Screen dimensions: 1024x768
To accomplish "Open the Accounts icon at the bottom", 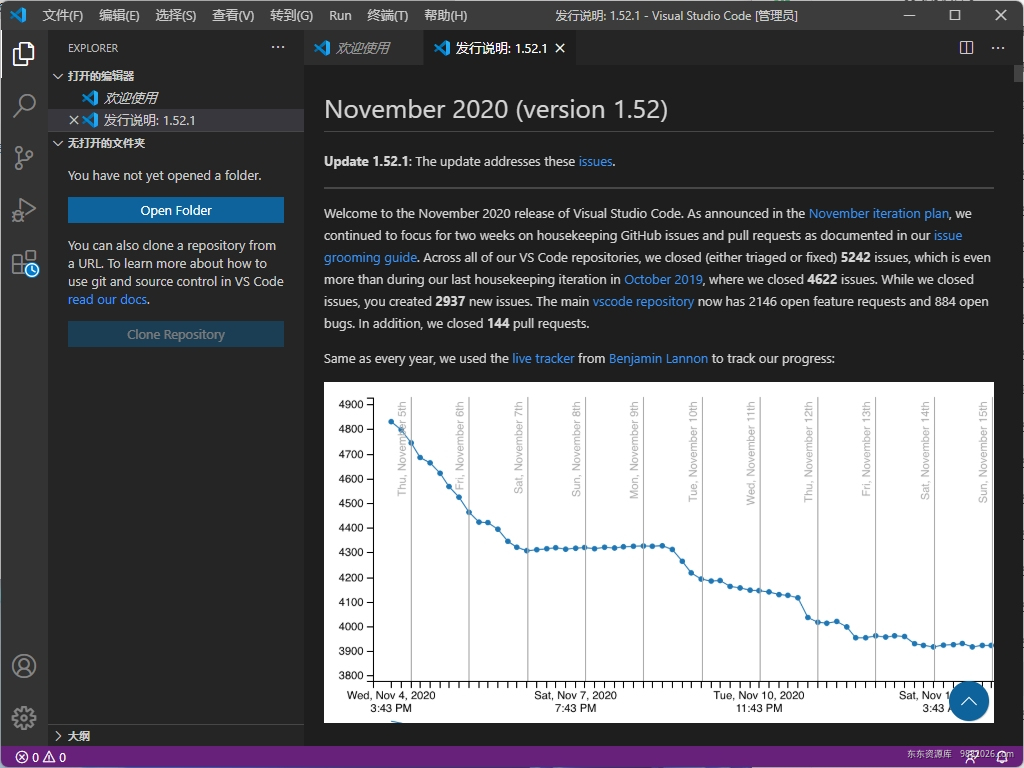I will pyautogui.click(x=24, y=665).
